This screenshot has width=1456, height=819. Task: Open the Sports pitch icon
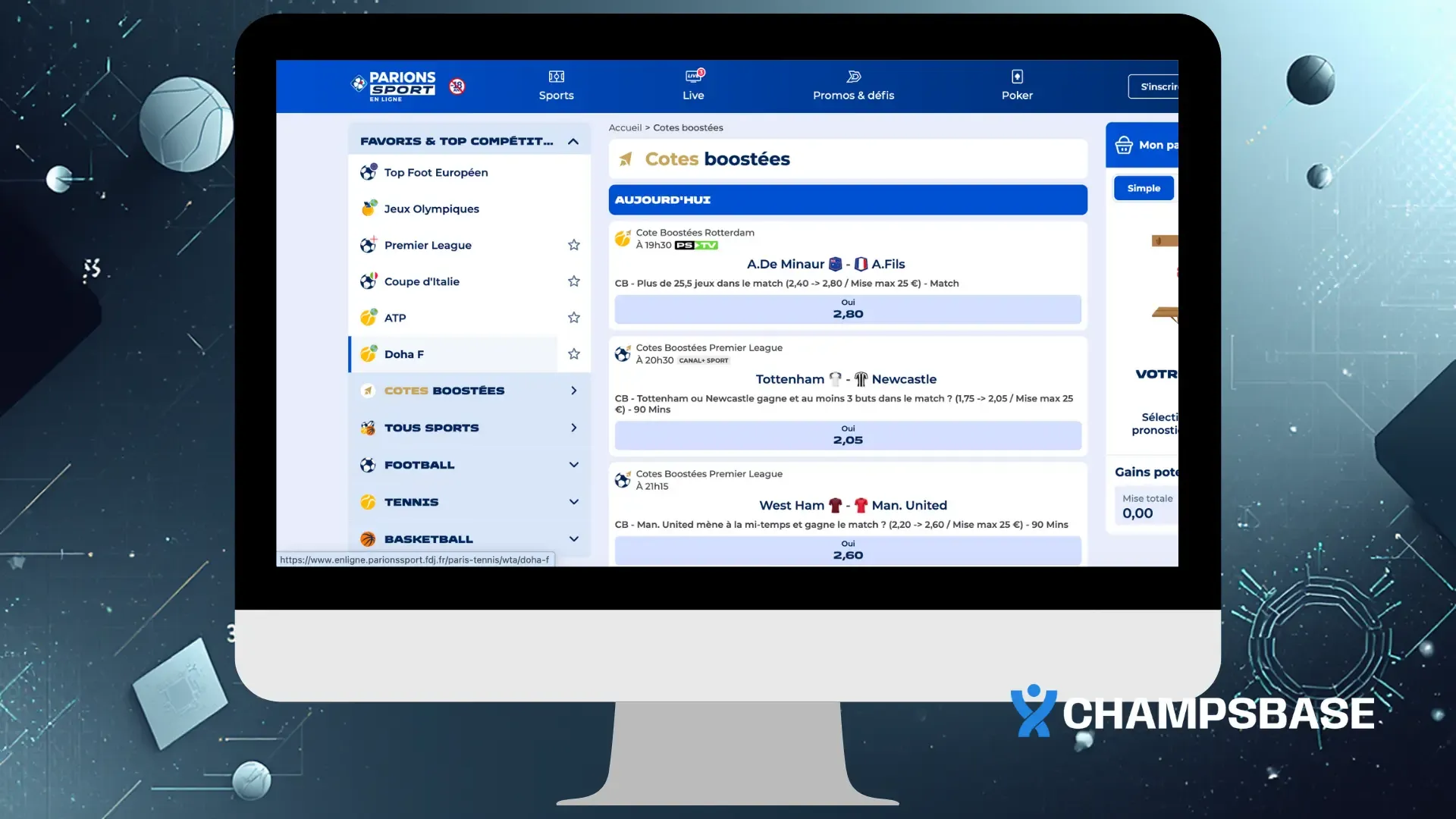click(x=556, y=77)
